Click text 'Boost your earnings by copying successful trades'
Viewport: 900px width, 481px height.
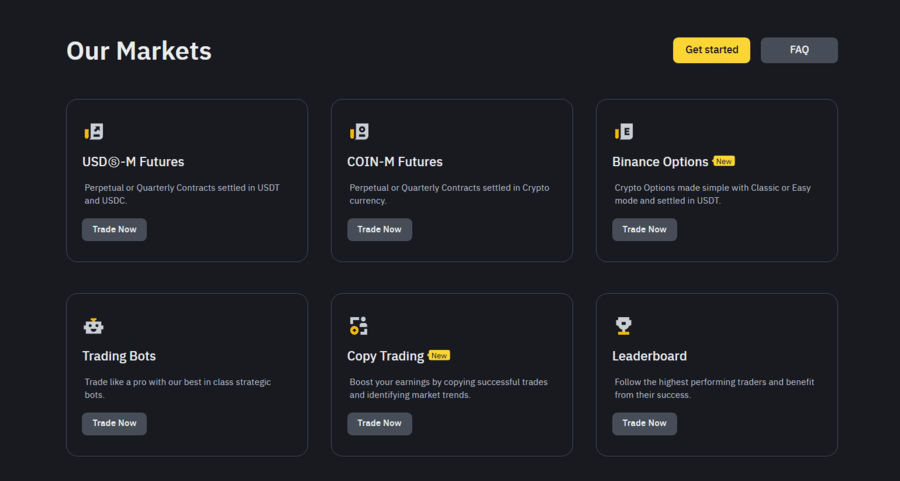pos(448,382)
